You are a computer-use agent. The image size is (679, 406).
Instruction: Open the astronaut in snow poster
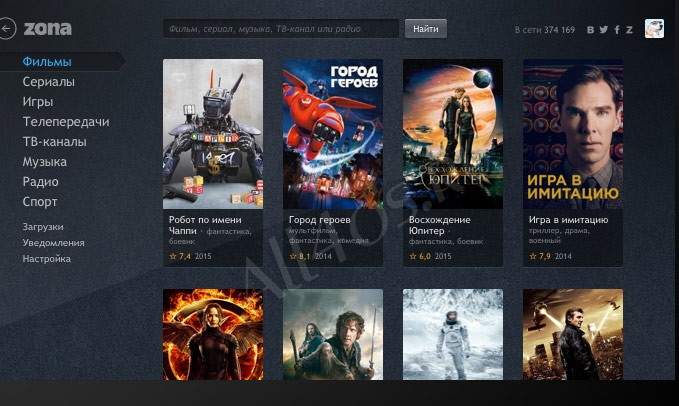pyautogui.click(x=453, y=335)
